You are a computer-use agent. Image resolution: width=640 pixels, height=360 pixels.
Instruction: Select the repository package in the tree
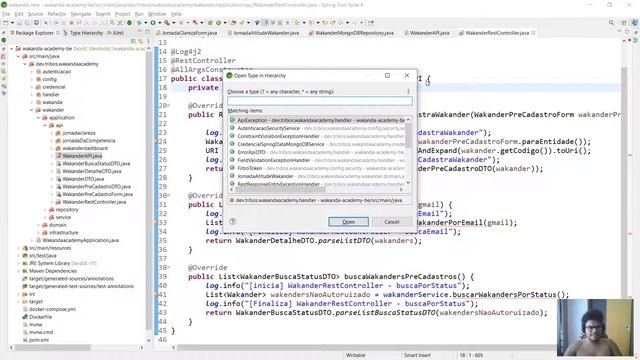(x=67, y=209)
